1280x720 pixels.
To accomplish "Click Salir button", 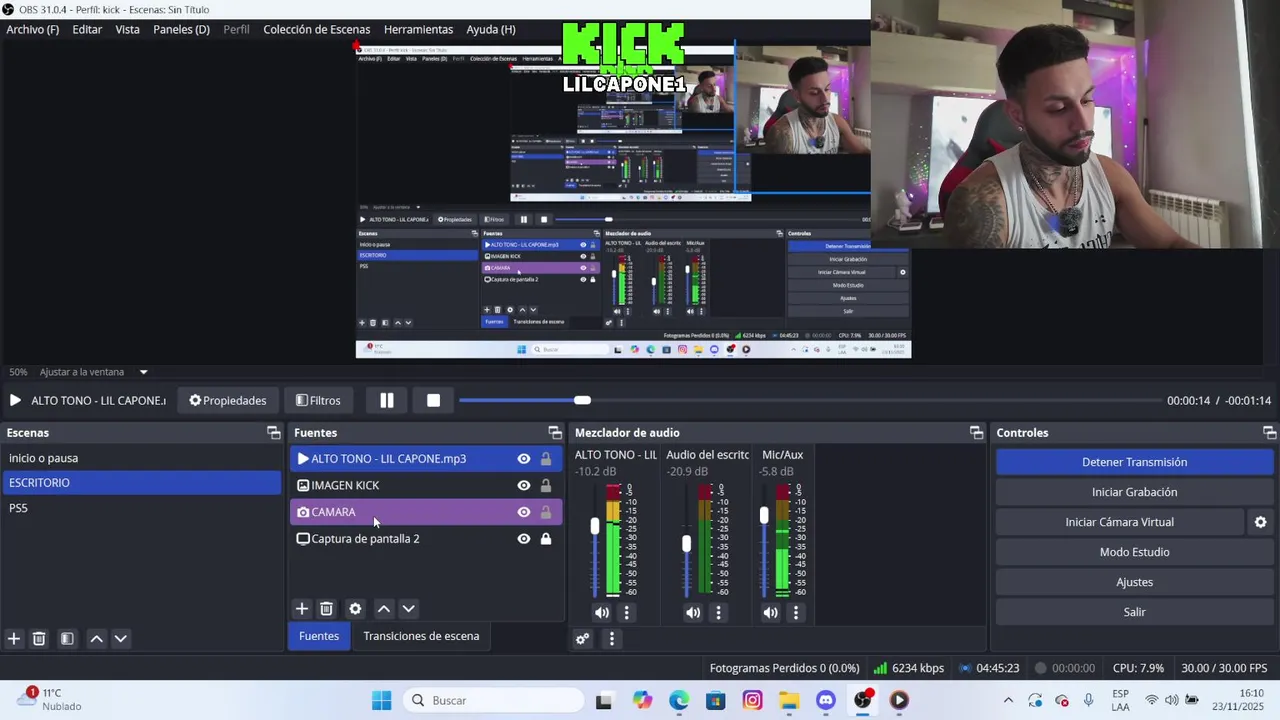I will click(x=1134, y=612).
